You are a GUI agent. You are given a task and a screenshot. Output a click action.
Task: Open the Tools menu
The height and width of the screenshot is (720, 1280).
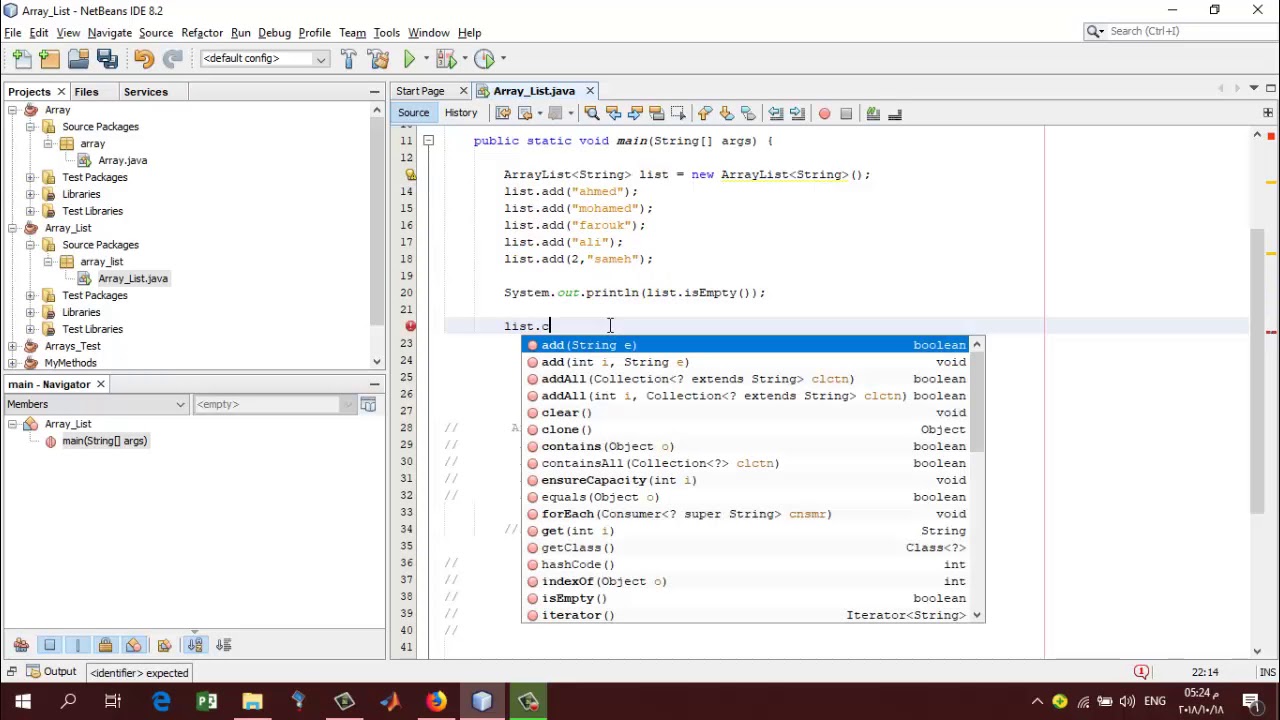pyautogui.click(x=386, y=33)
